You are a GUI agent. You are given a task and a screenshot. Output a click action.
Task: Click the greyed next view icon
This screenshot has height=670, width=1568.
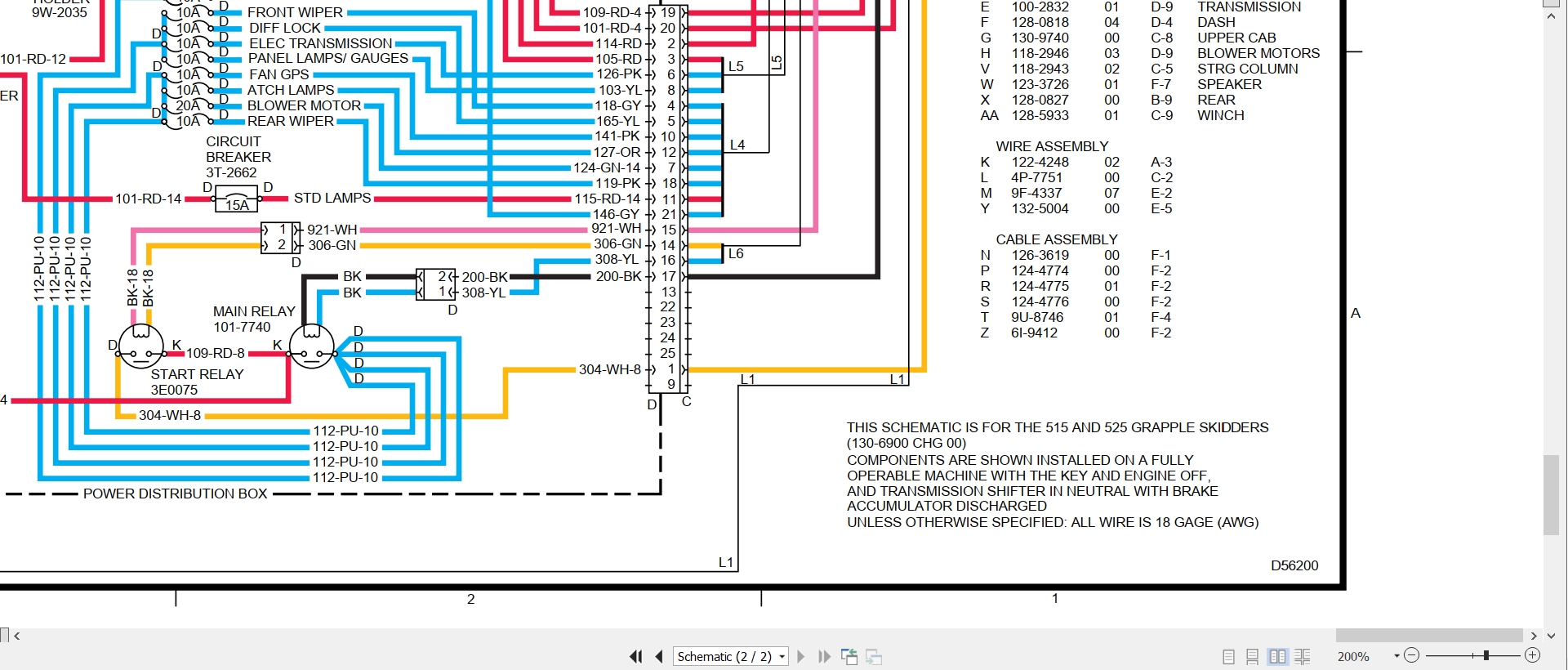pyautogui.click(x=874, y=656)
